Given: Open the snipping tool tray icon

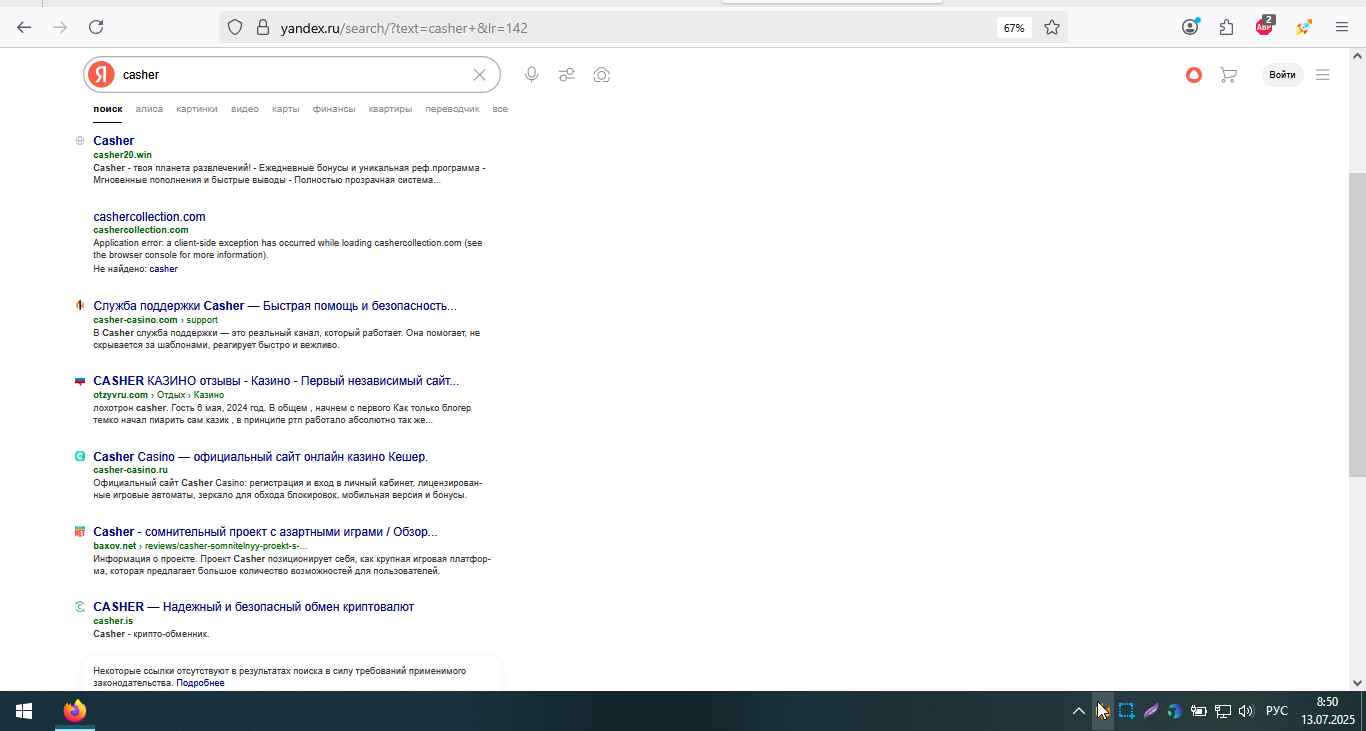Looking at the screenshot, I should click(x=1126, y=711).
